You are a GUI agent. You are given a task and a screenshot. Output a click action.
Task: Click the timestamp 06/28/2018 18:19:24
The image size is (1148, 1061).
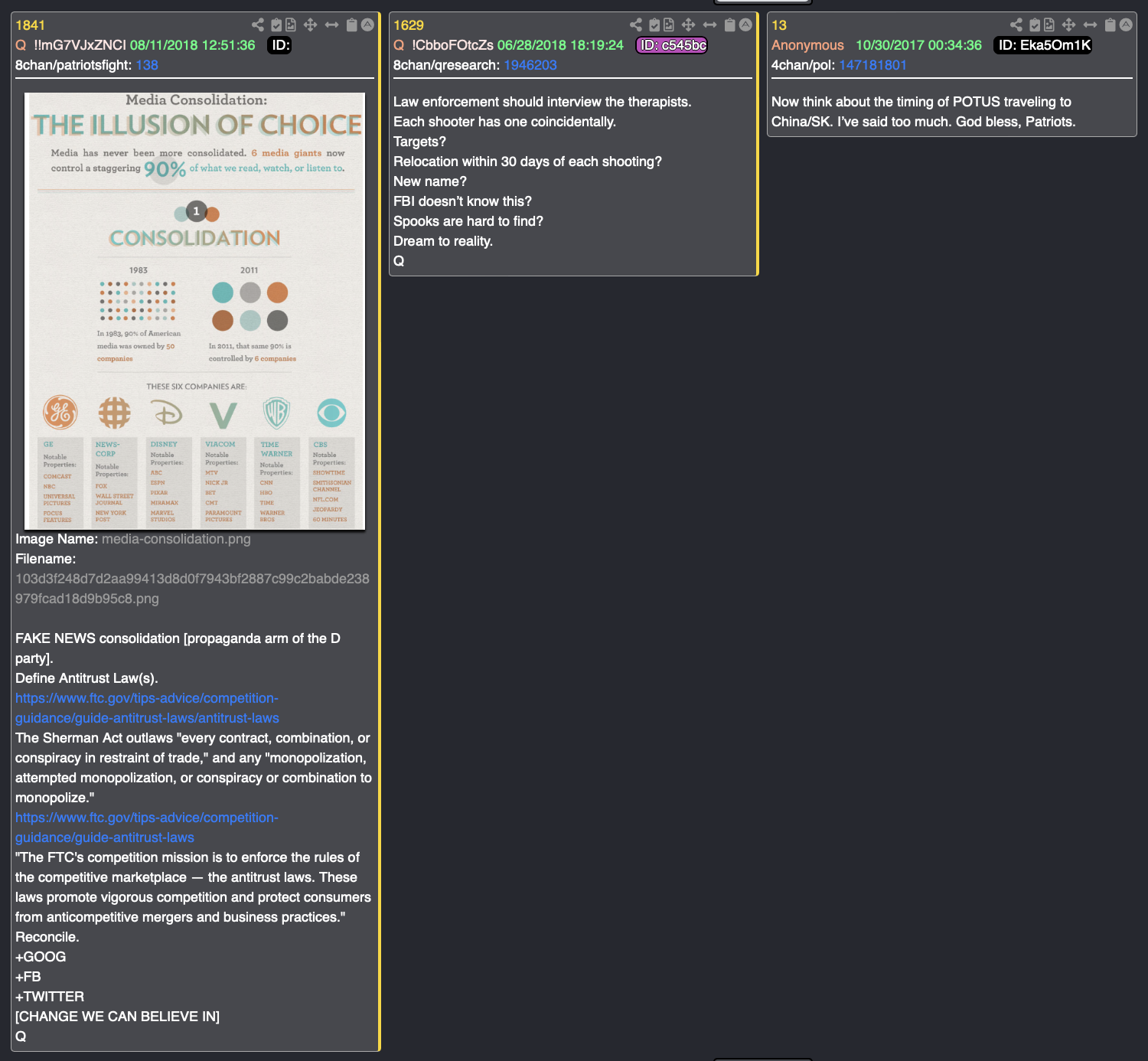(x=560, y=45)
